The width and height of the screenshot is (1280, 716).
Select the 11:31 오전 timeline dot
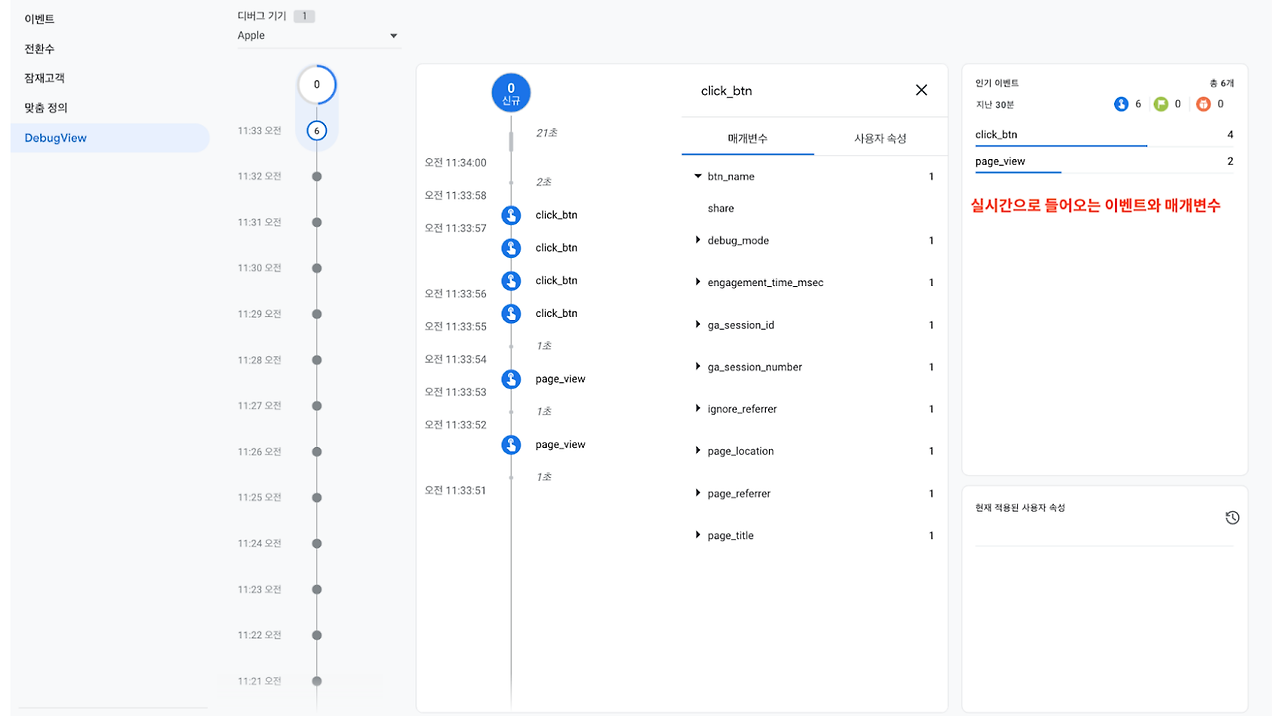(x=317, y=222)
